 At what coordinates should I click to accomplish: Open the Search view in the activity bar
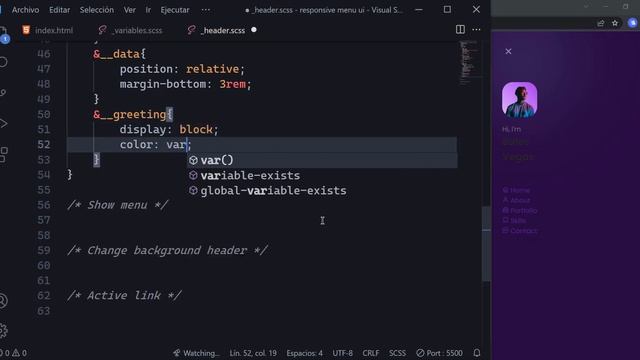pos(3,62)
